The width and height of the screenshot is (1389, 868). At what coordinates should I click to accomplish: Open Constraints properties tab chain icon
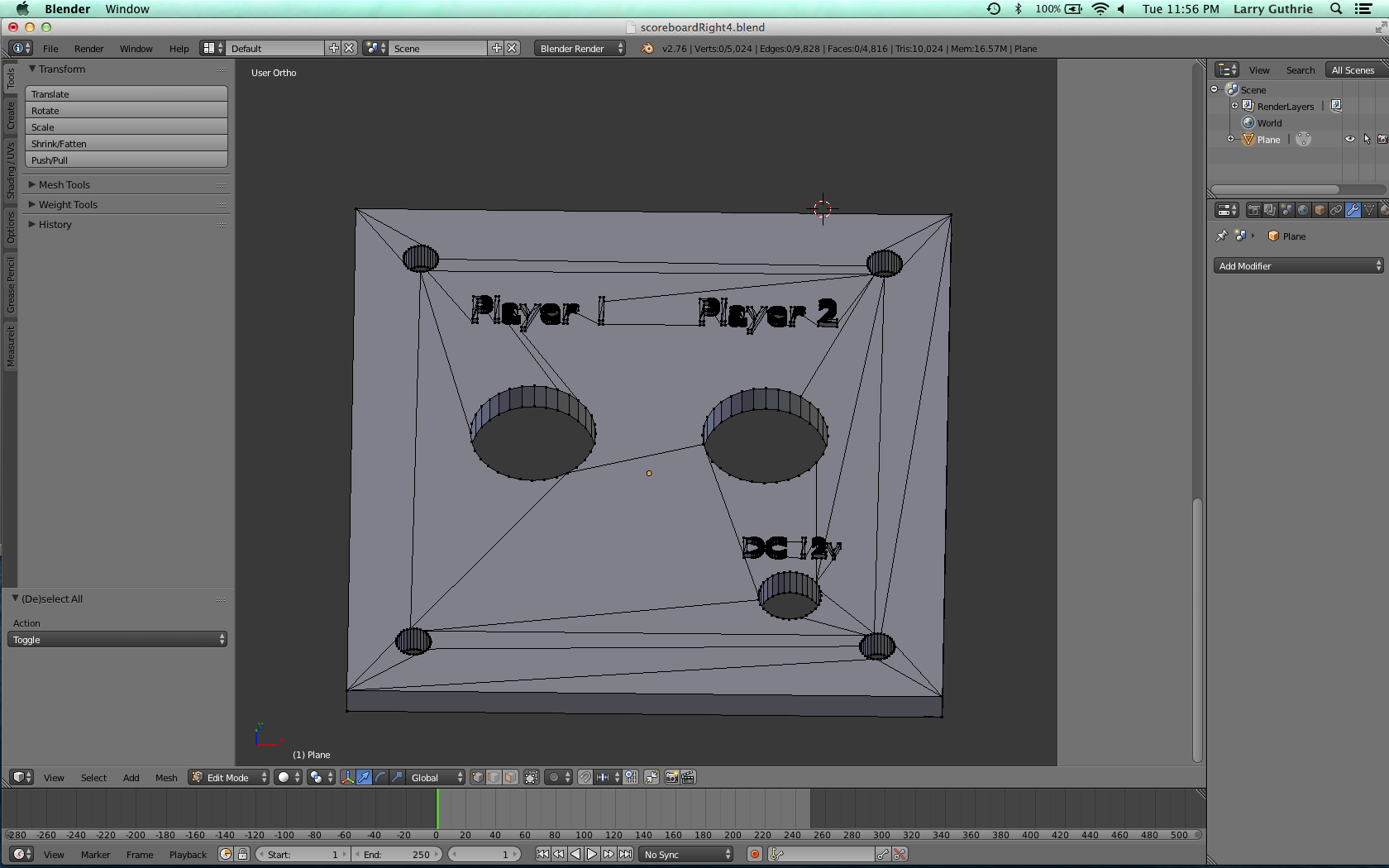coord(1336,210)
